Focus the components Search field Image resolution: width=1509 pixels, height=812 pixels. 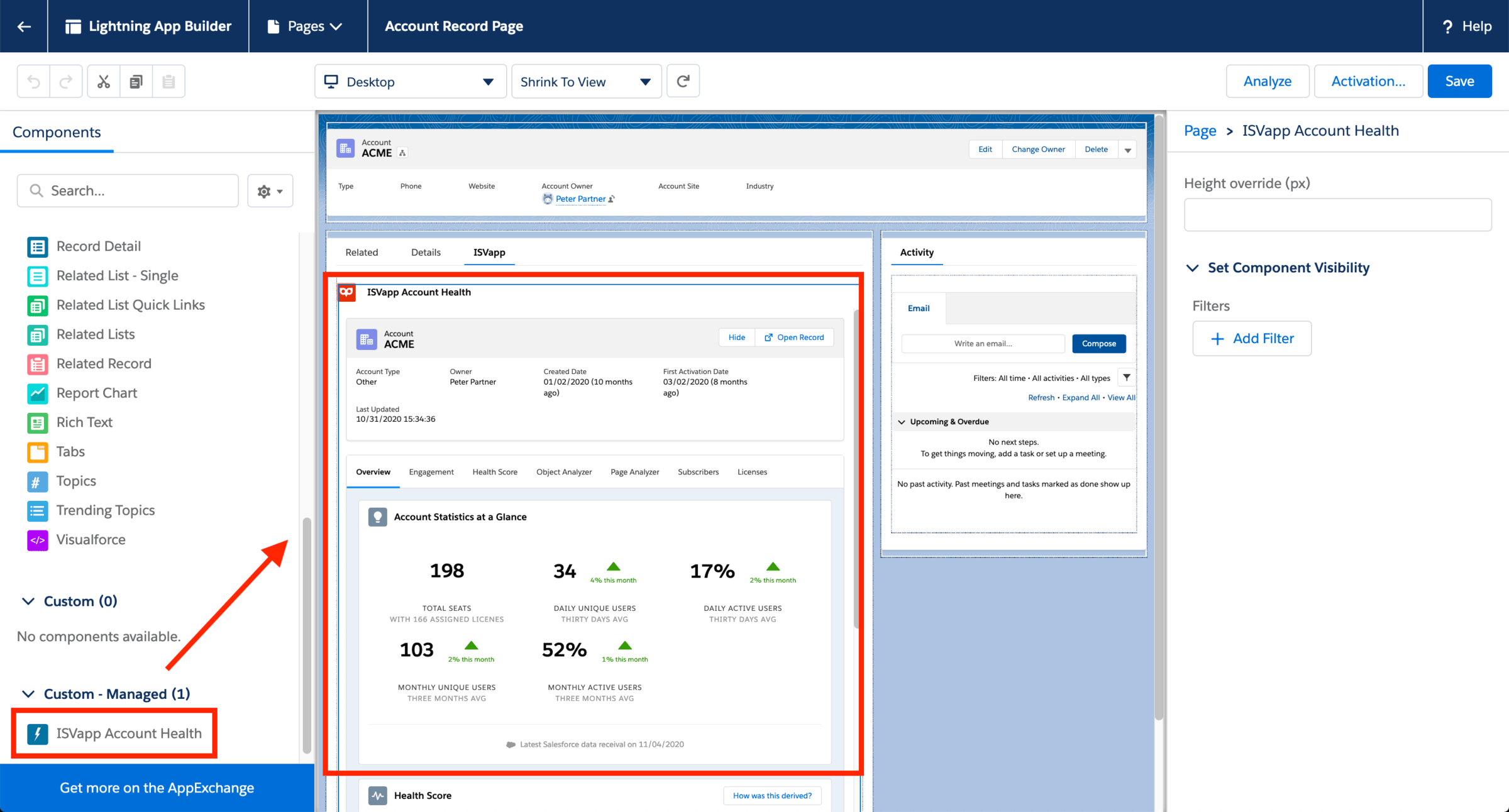(128, 191)
